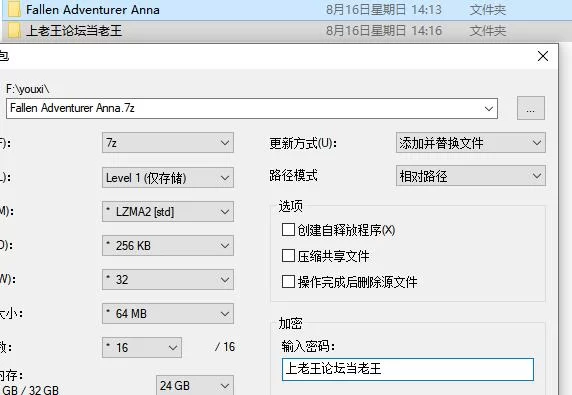Select the Fallen Adventurer Anna folder name
This screenshot has width=572, height=395.
pyautogui.click(x=93, y=9)
